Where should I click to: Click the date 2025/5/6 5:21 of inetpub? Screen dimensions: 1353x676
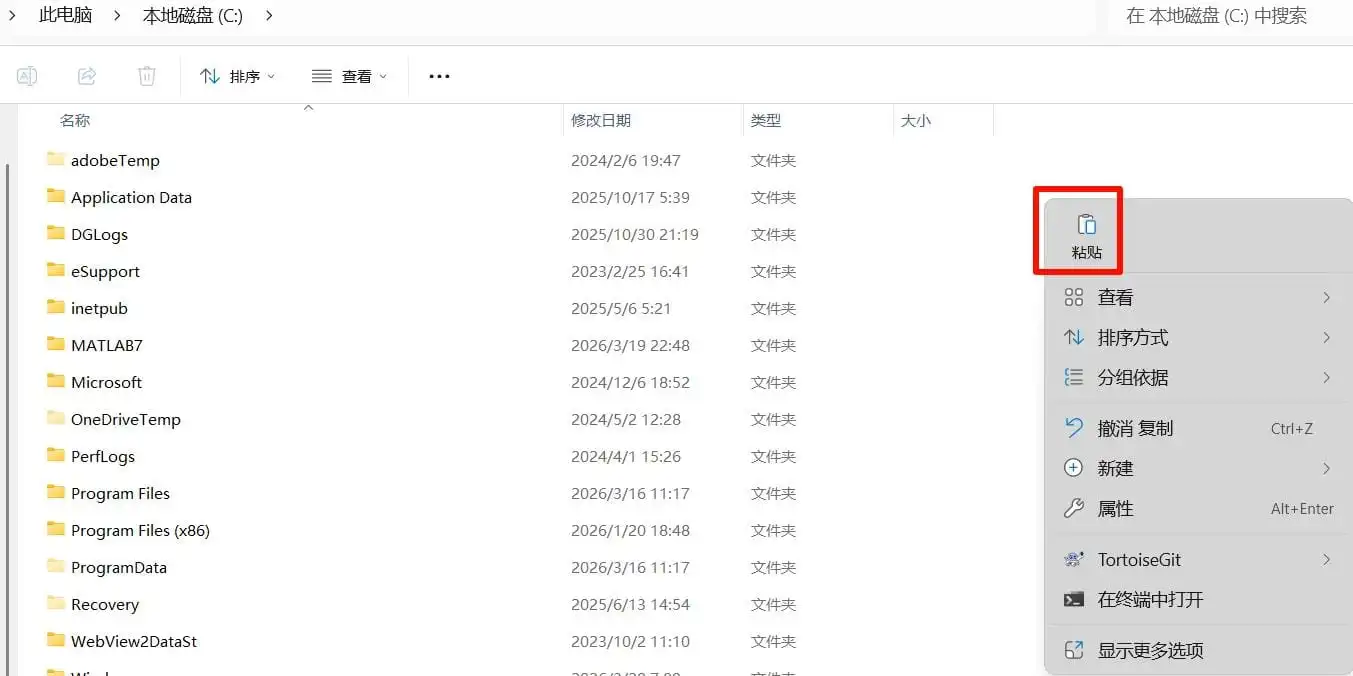click(x=621, y=308)
